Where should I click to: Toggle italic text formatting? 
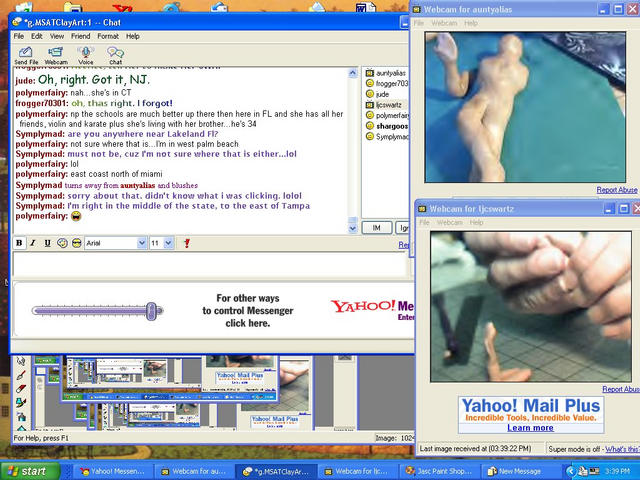pos(33,243)
